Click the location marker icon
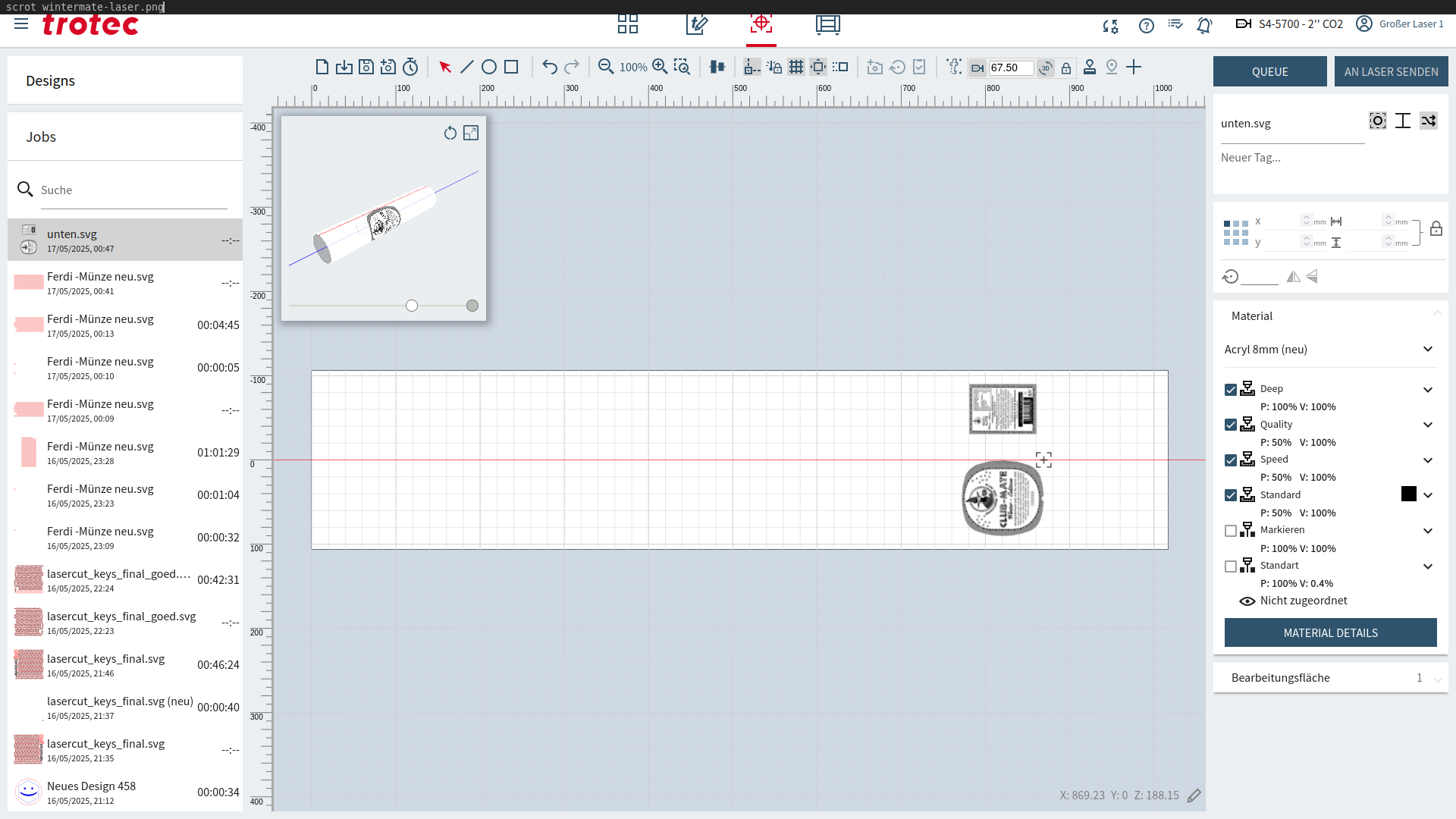The image size is (1456, 819). coord(1112,67)
